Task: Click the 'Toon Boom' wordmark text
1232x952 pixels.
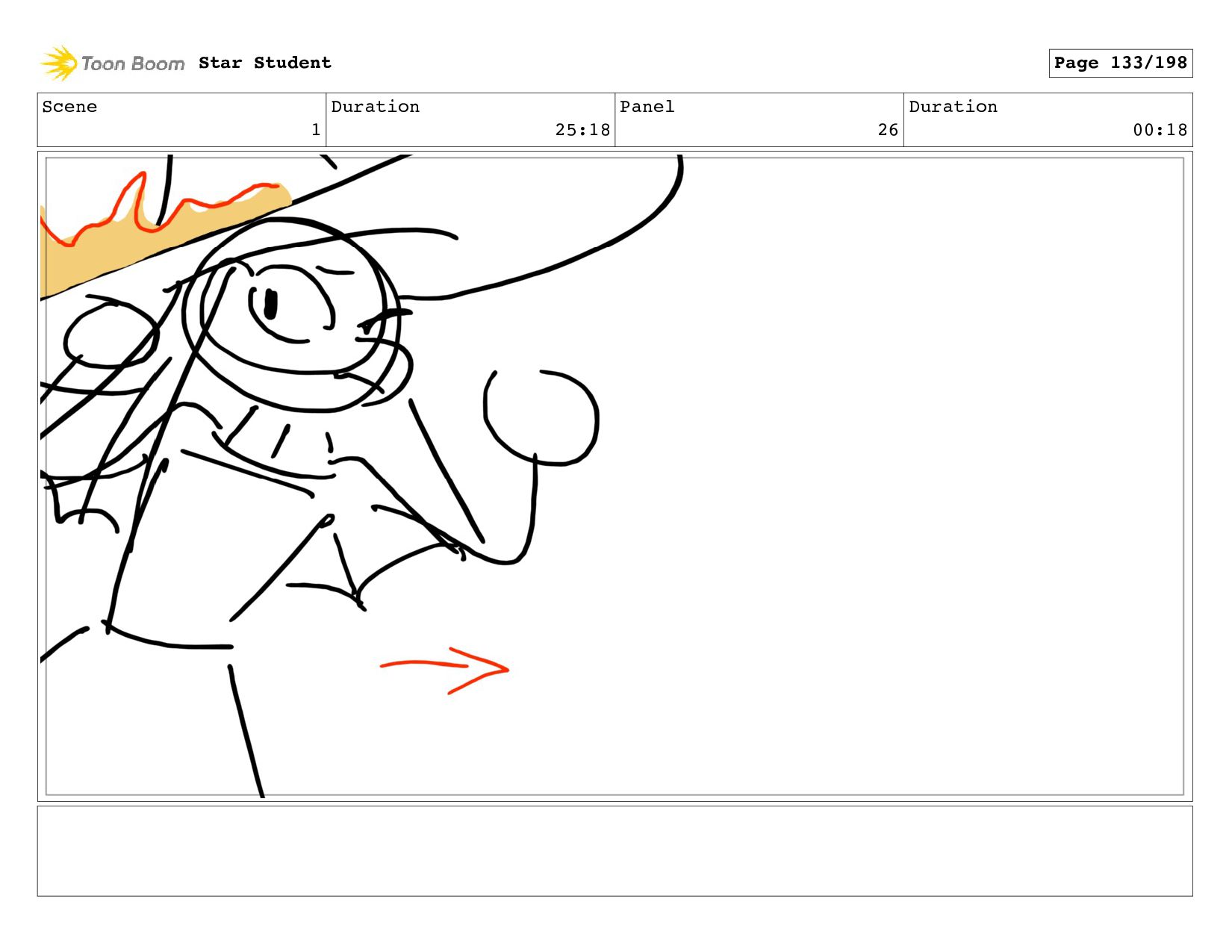Action: [x=133, y=64]
